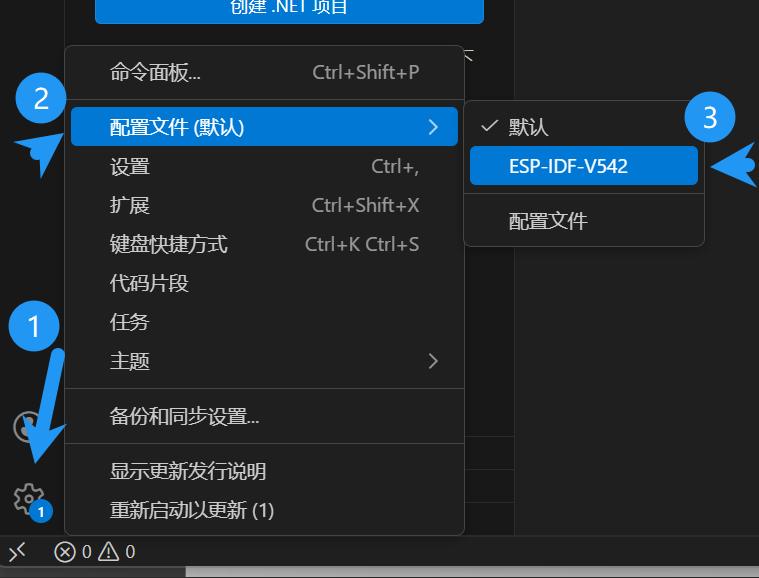Expand the 主题 submenu chevron

pos(433,361)
